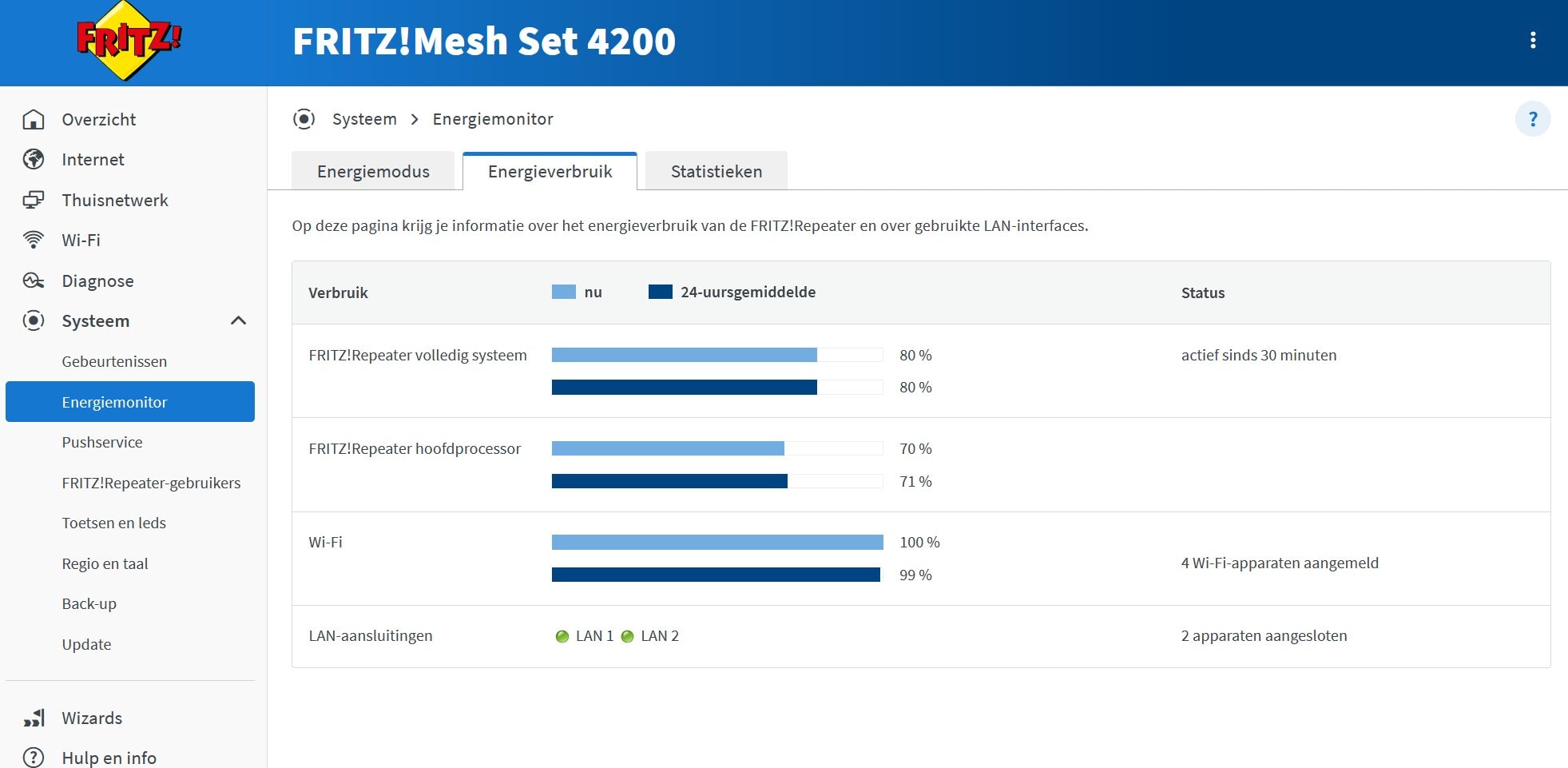Click the Diagnose icon in sidebar
The width and height of the screenshot is (1568, 768).
coord(34,281)
